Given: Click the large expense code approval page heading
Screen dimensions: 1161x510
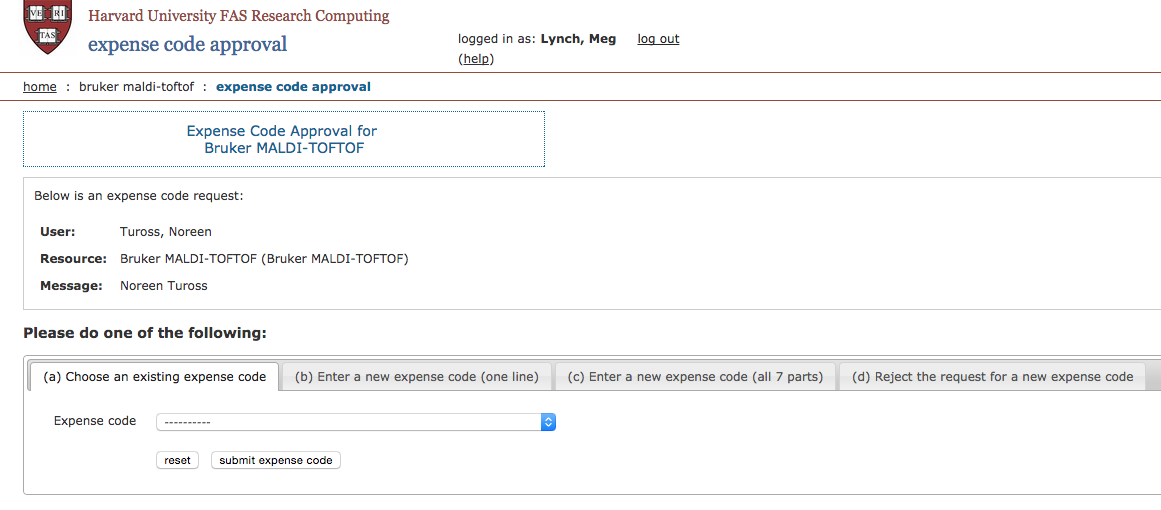Looking at the screenshot, I should 187,44.
